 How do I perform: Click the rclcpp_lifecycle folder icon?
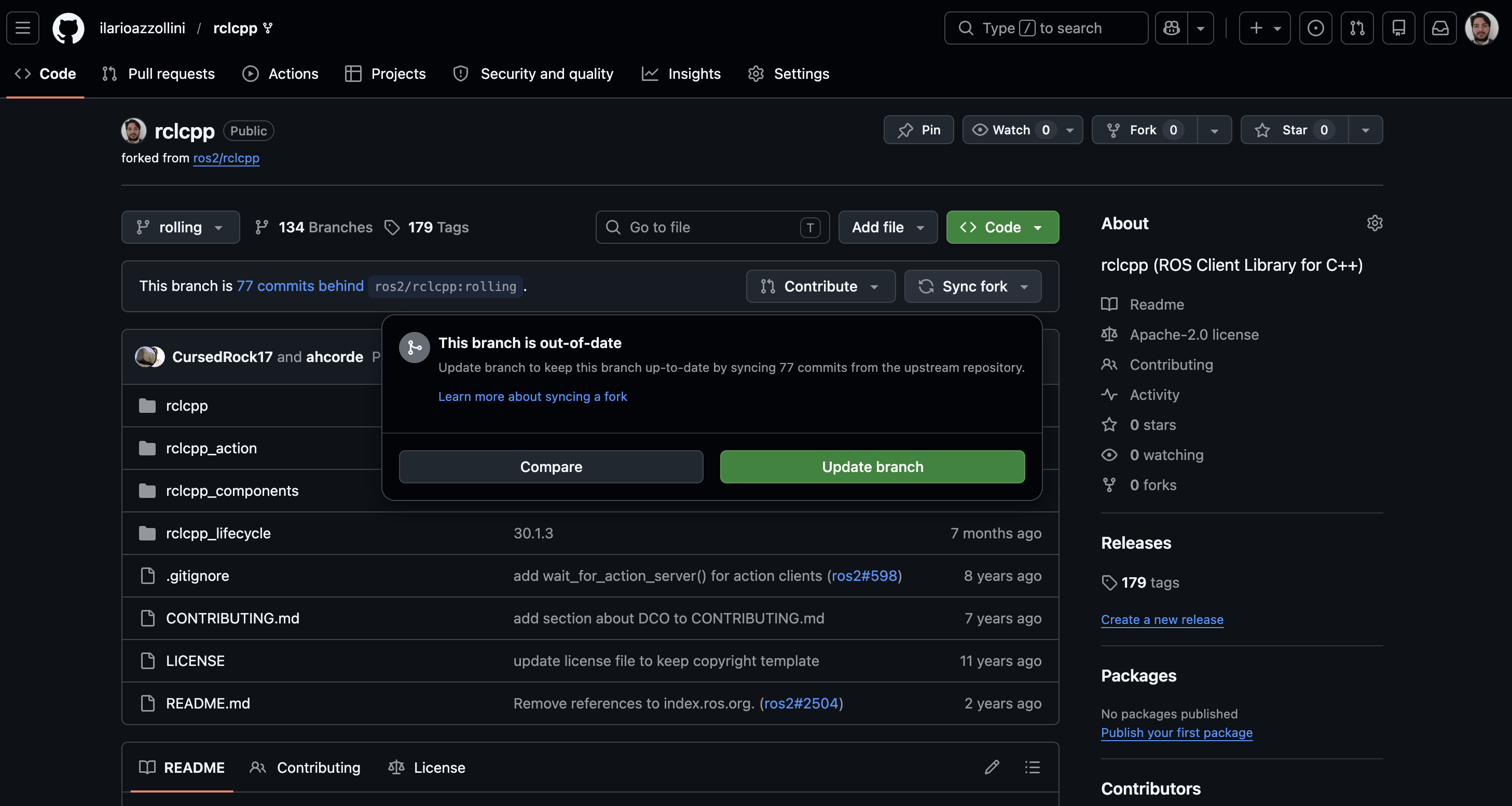point(147,533)
